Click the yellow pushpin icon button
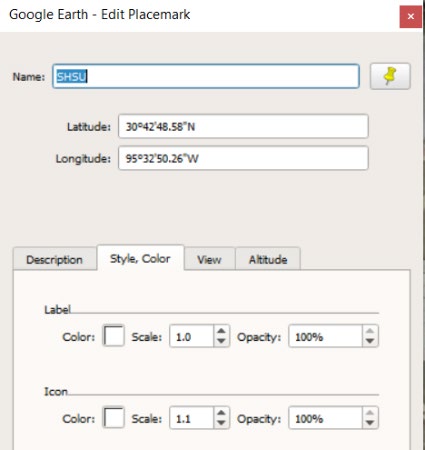425x450 pixels. (390, 76)
